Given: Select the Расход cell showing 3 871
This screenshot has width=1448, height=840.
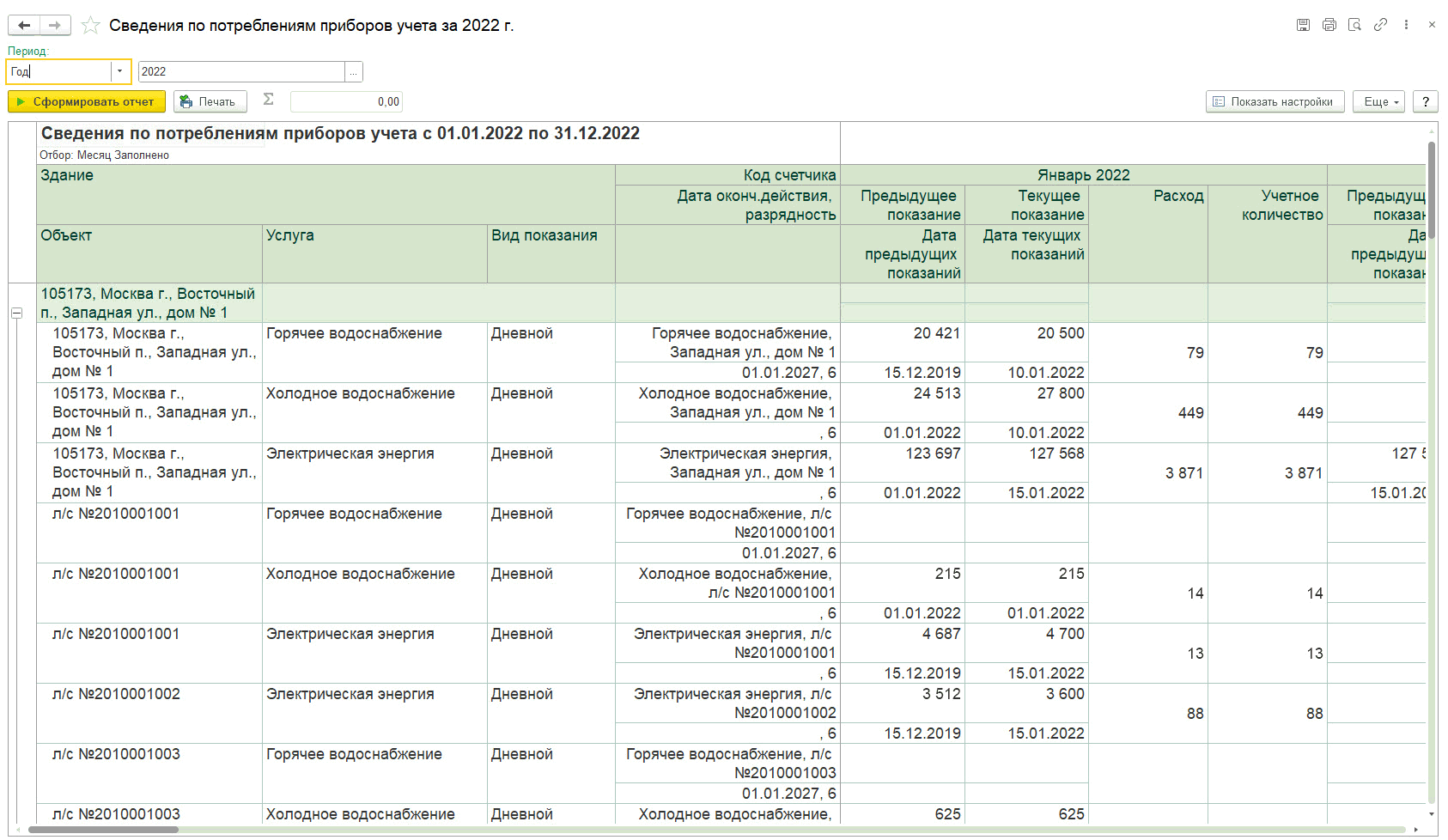Looking at the screenshot, I should (x=1148, y=472).
